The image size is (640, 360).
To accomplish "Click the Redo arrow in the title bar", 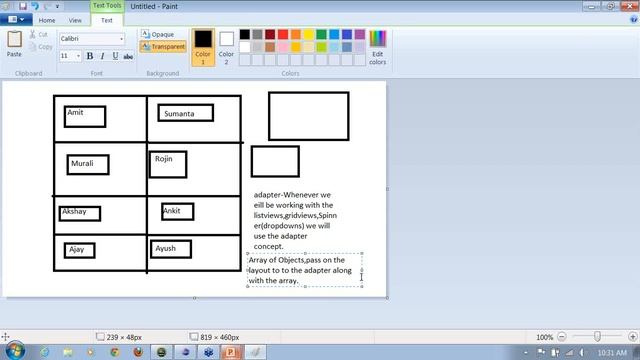I will point(47,6).
